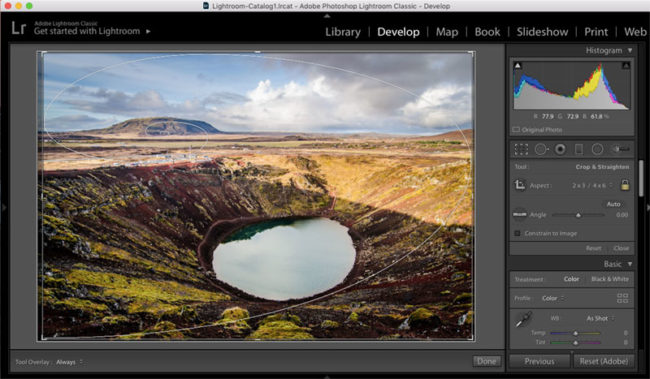Select the Spot Removal tool icon
Screen dimensions: 650x379
[541, 149]
